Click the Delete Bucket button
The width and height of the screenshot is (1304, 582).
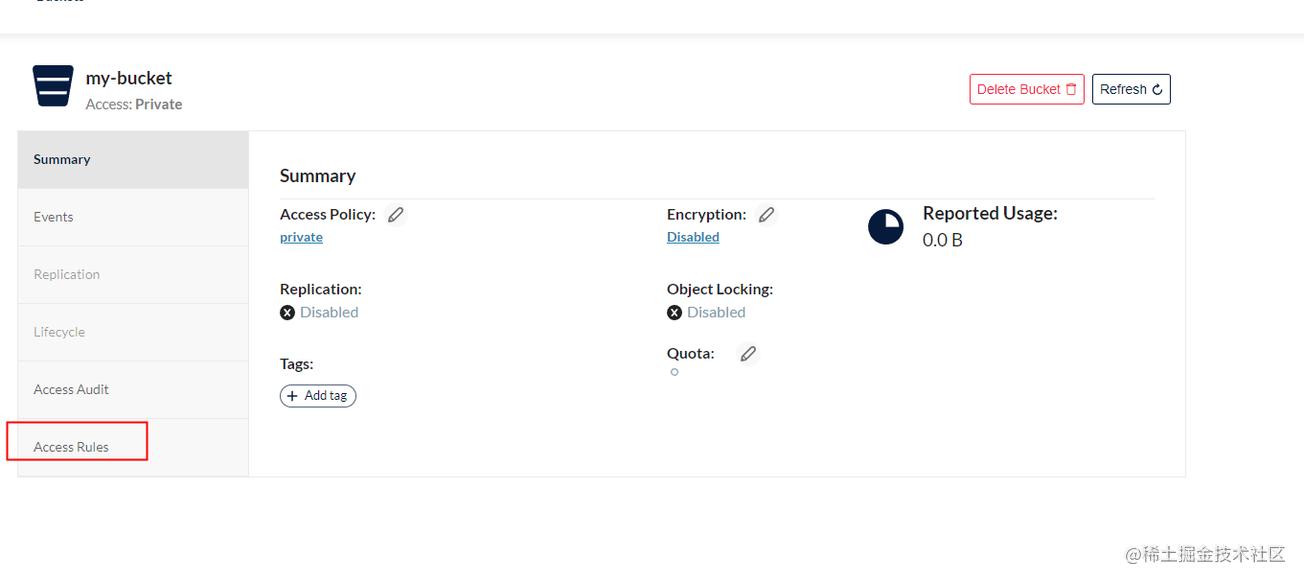(1026, 89)
